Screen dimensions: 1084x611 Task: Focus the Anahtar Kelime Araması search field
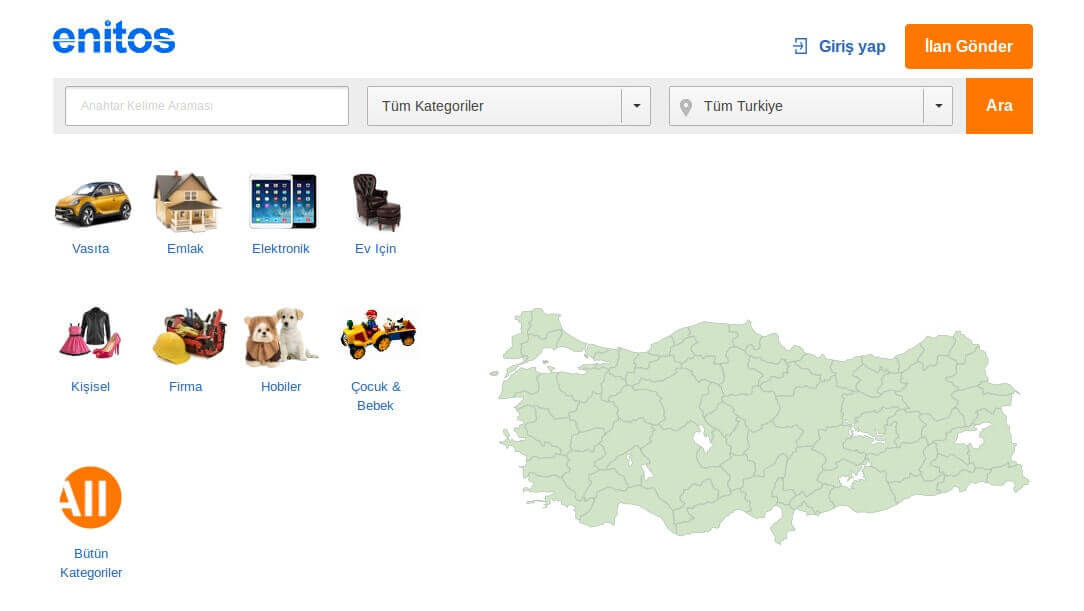click(207, 106)
